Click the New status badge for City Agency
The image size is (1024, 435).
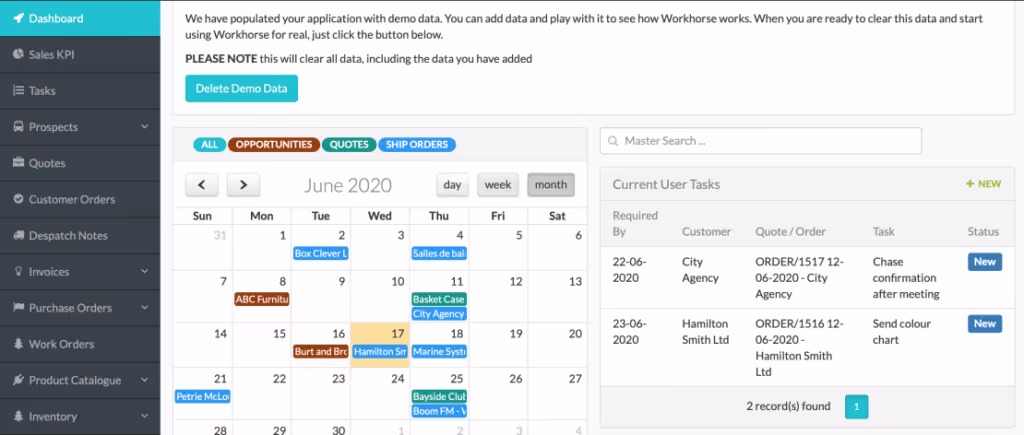(x=985, y=262)
